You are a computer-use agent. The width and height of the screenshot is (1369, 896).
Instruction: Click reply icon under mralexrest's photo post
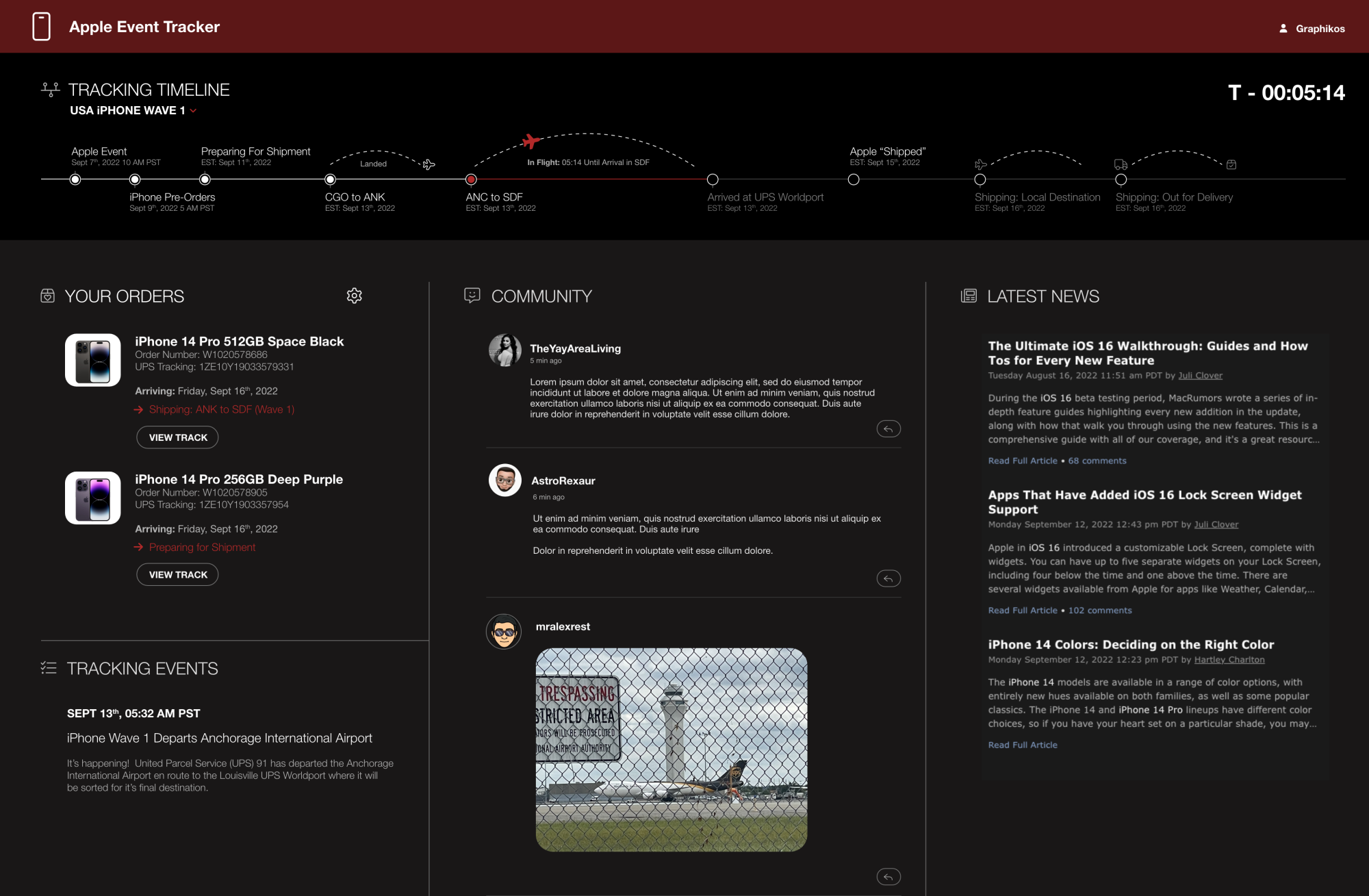coord(888,877)
